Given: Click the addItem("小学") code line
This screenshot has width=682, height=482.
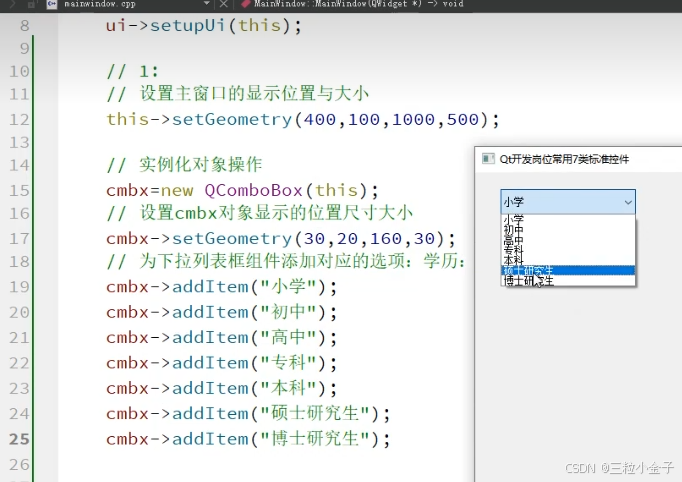Looking at the screenshot, I should coord(221,287).
